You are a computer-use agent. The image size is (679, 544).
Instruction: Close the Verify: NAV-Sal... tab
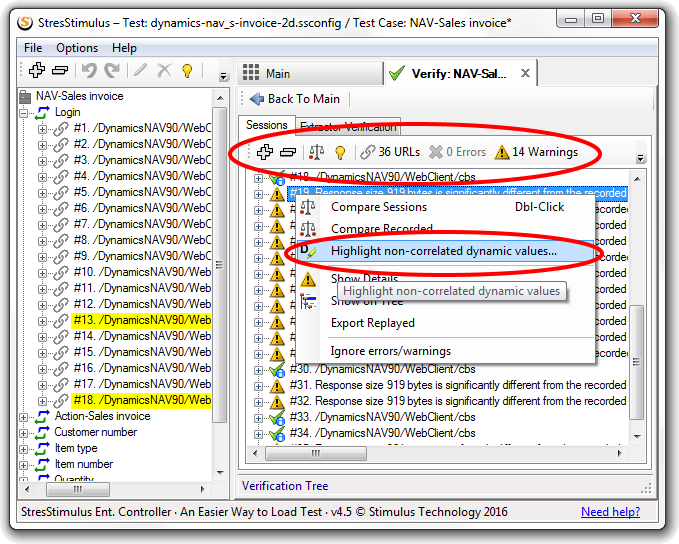tap(525, 73)
